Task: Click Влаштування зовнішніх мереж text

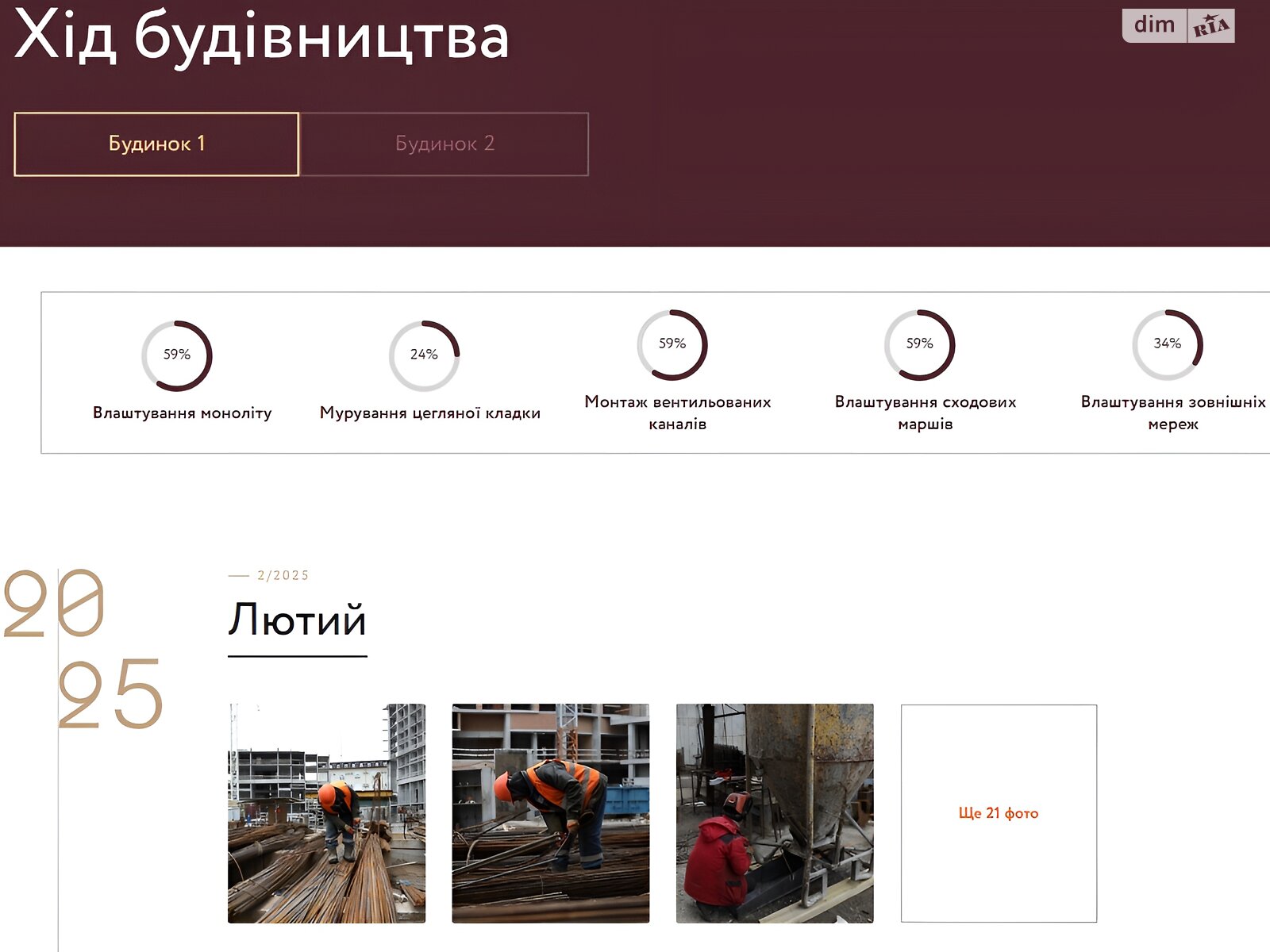Action: pos(1172,413)
